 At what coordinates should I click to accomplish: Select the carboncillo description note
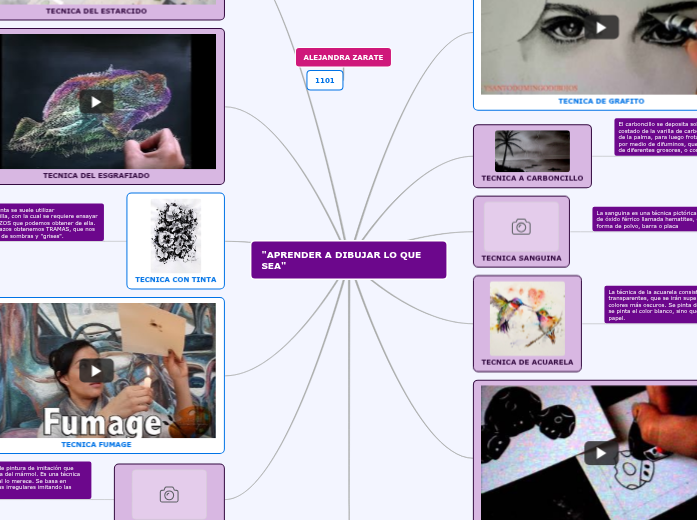(655, 137)
